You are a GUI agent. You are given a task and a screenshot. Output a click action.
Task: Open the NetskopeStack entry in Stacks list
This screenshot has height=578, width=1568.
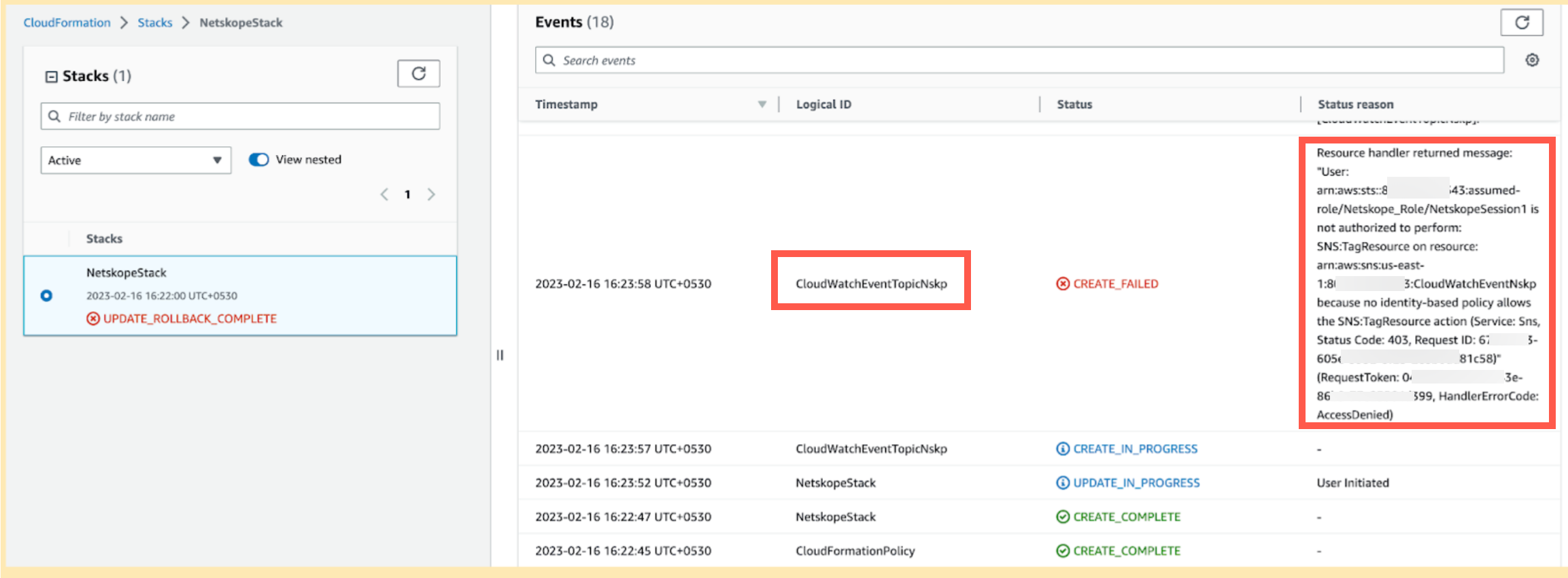coord(126,273)
